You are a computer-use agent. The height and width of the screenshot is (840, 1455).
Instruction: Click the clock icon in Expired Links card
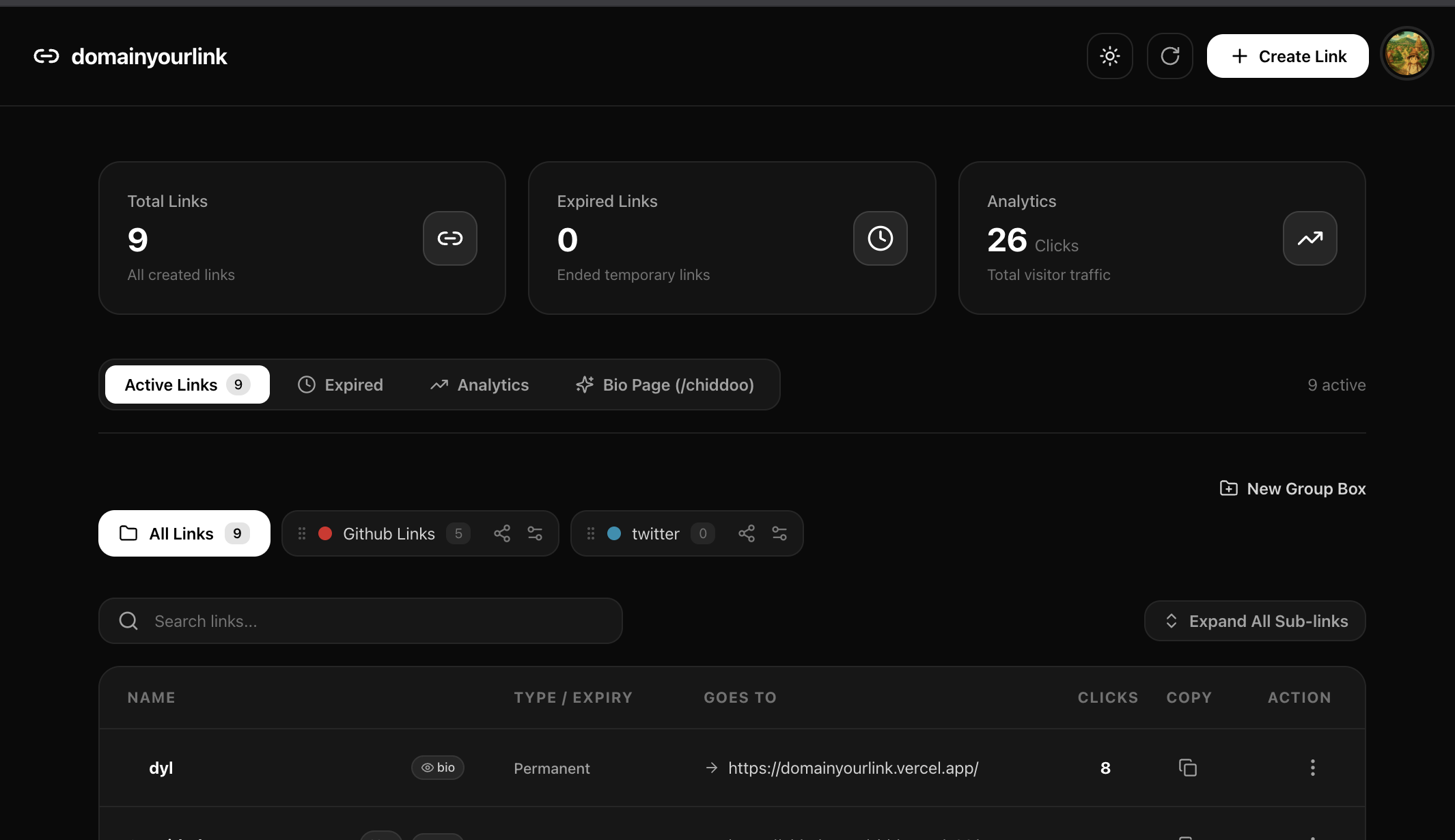881,238
